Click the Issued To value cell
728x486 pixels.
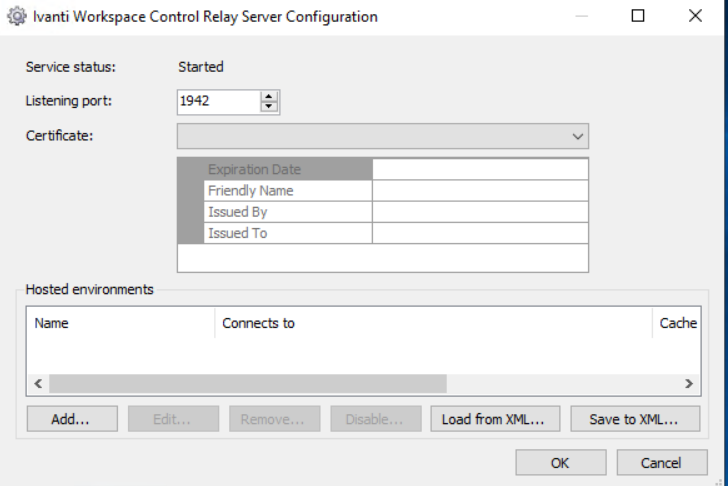(x=480, y=233)
